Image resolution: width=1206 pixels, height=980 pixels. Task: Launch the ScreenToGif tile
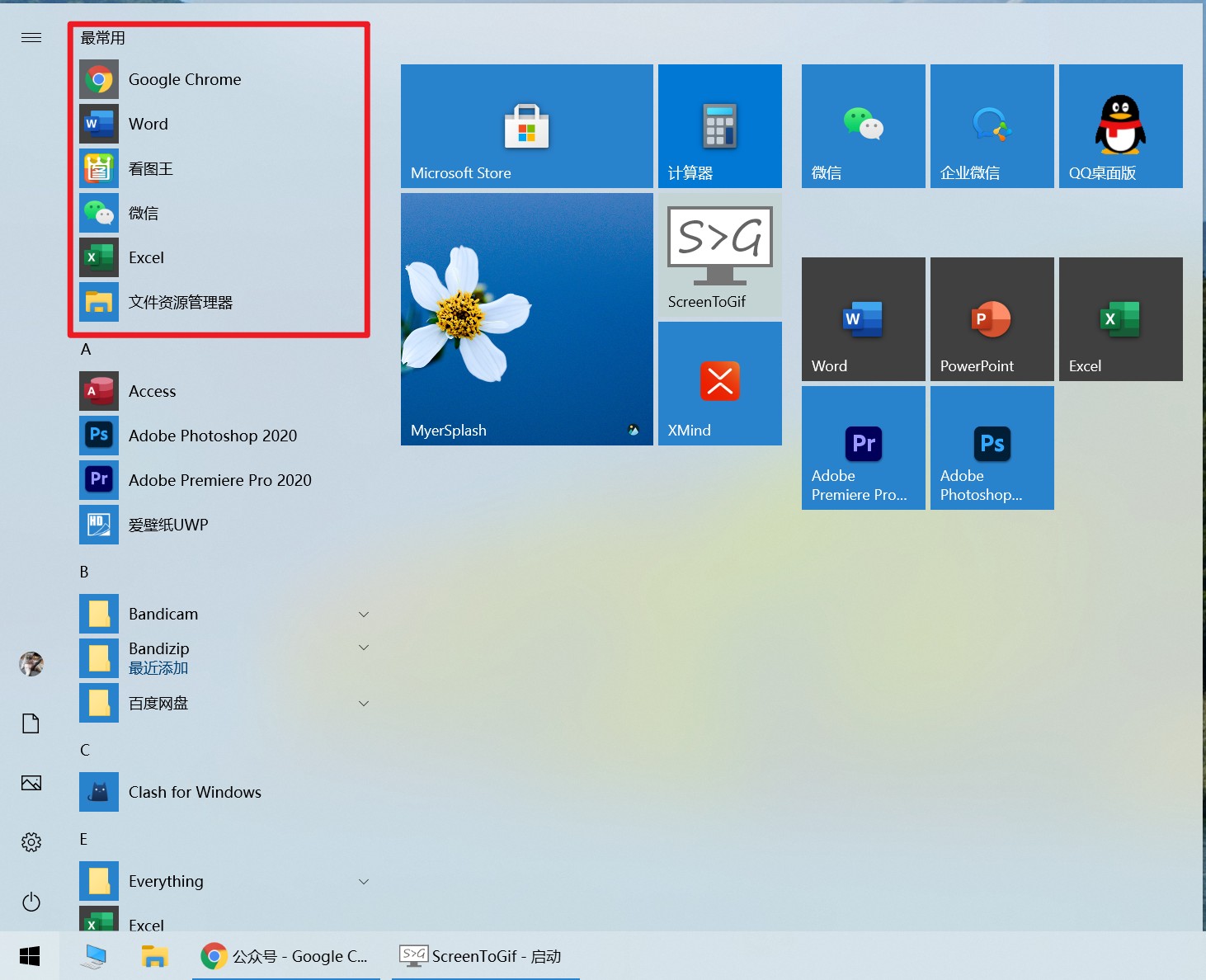point(720,255)
